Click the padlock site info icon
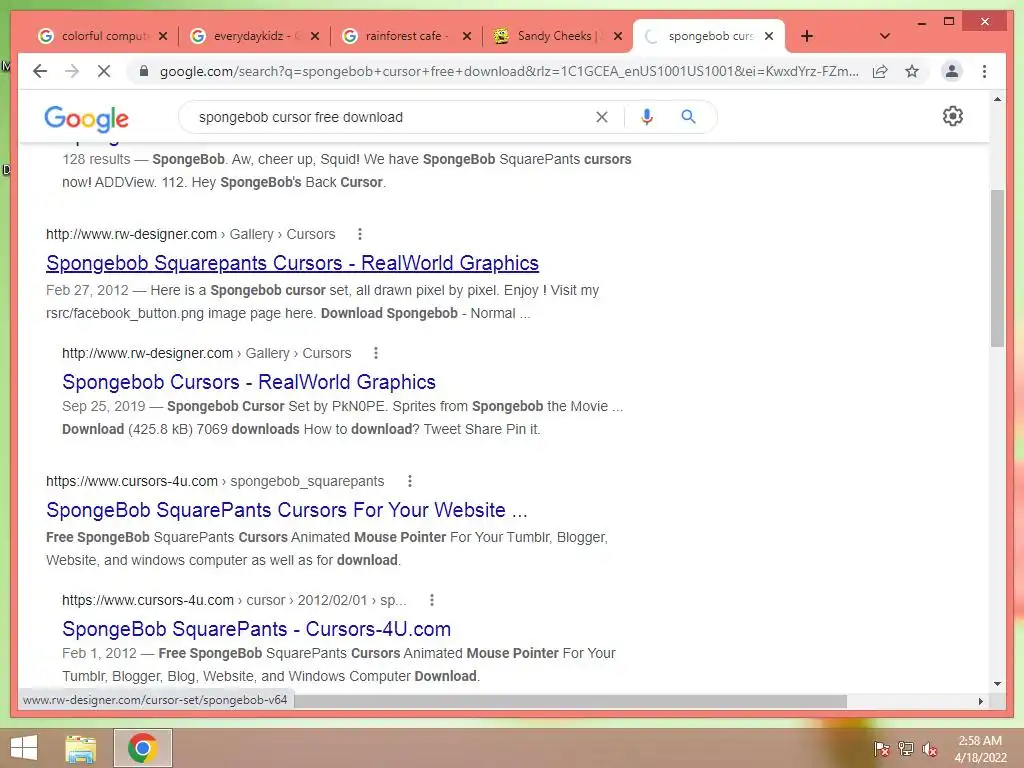The height and width of the screenshot is (768, 1024). click(144, 71)
